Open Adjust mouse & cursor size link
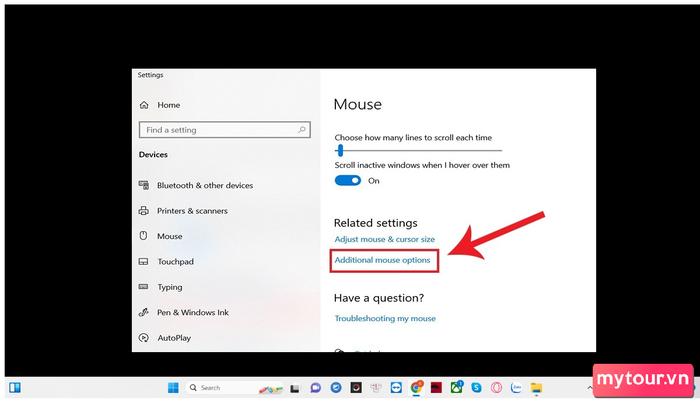Viewport: 700px width, 405px height. click(385, 239)
